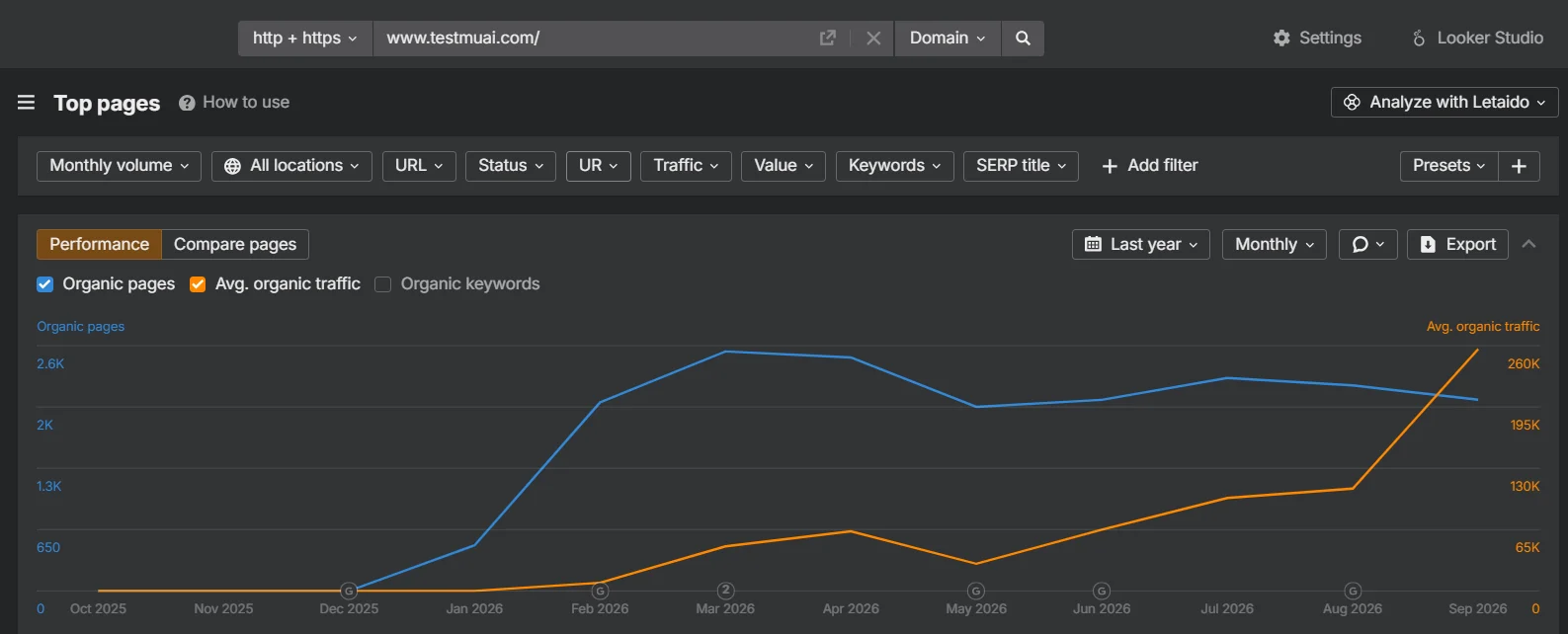Image resolution: width=1568 pixels, height=634 pixels.
Task: Open the Monthly interval dropdown
Action: [1275, 244]
